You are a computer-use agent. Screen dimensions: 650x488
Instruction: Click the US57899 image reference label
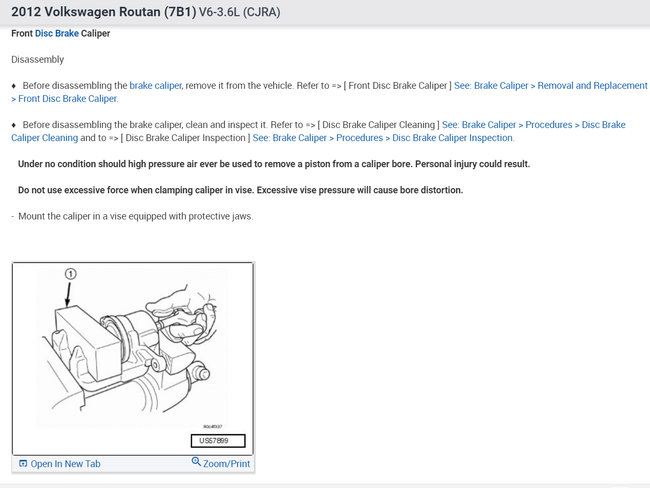pos(218,441)
